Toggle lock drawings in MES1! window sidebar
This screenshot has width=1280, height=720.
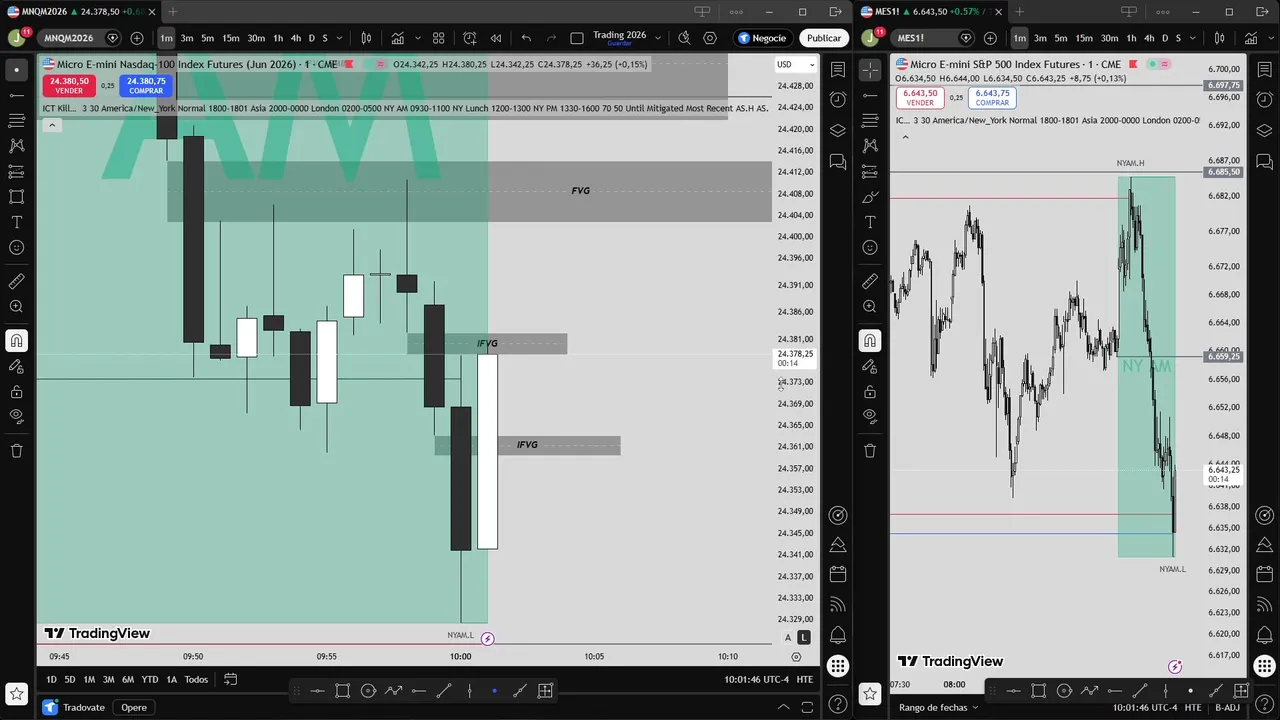[x=870, y=391]
